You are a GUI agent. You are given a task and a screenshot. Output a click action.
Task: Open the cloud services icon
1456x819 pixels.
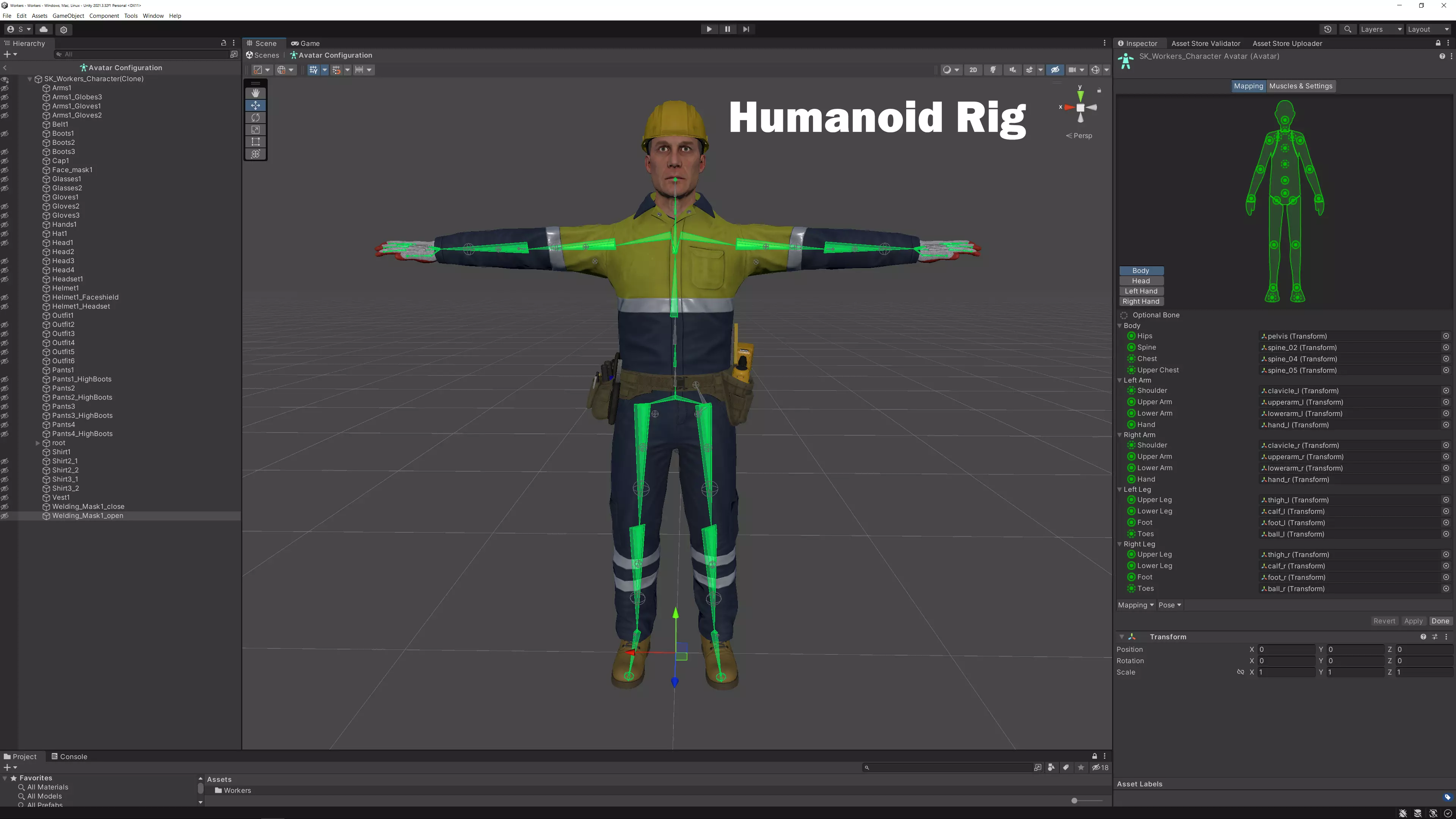[44, 30]
